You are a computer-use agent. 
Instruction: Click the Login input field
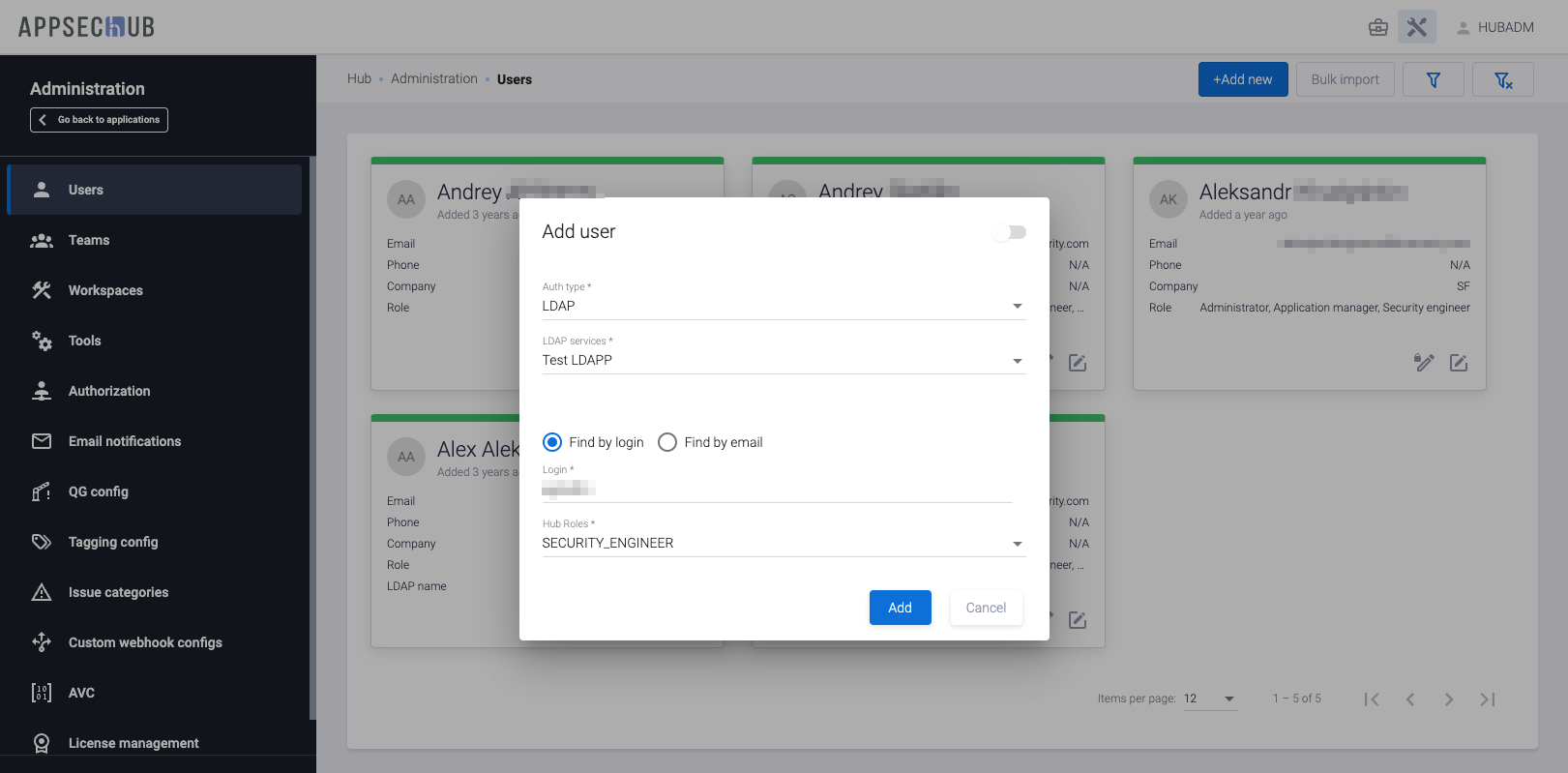[x=777, y=490]
